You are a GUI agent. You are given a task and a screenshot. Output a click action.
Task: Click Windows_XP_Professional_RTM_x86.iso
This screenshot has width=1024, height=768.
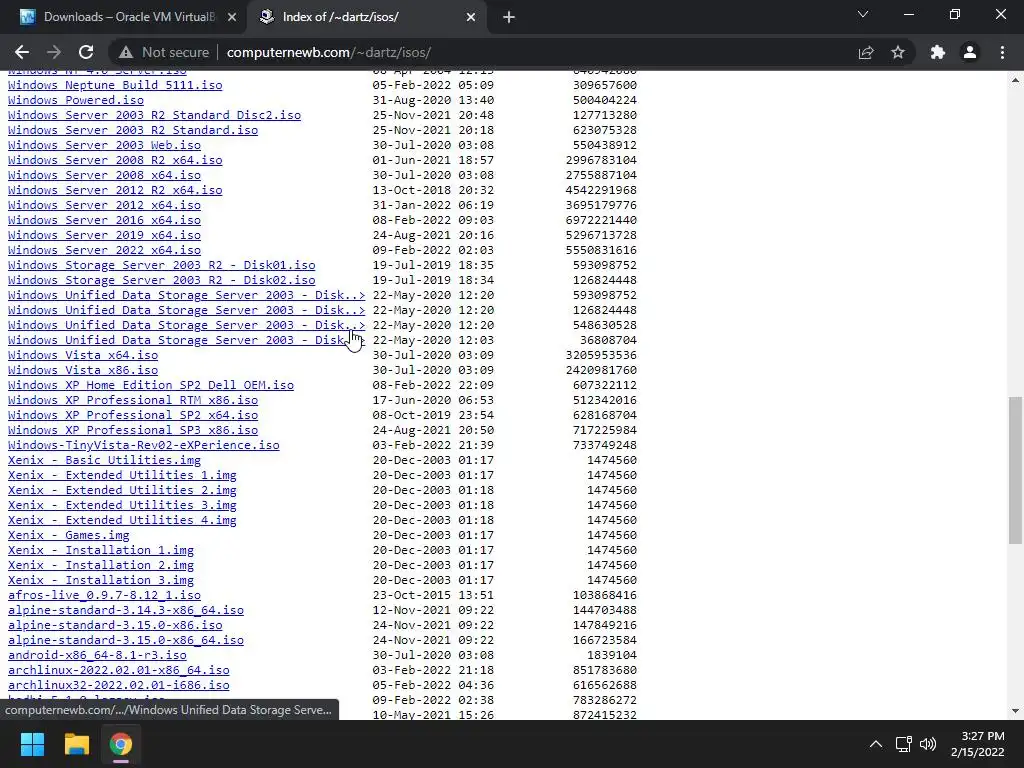click(x=133, y=400)
